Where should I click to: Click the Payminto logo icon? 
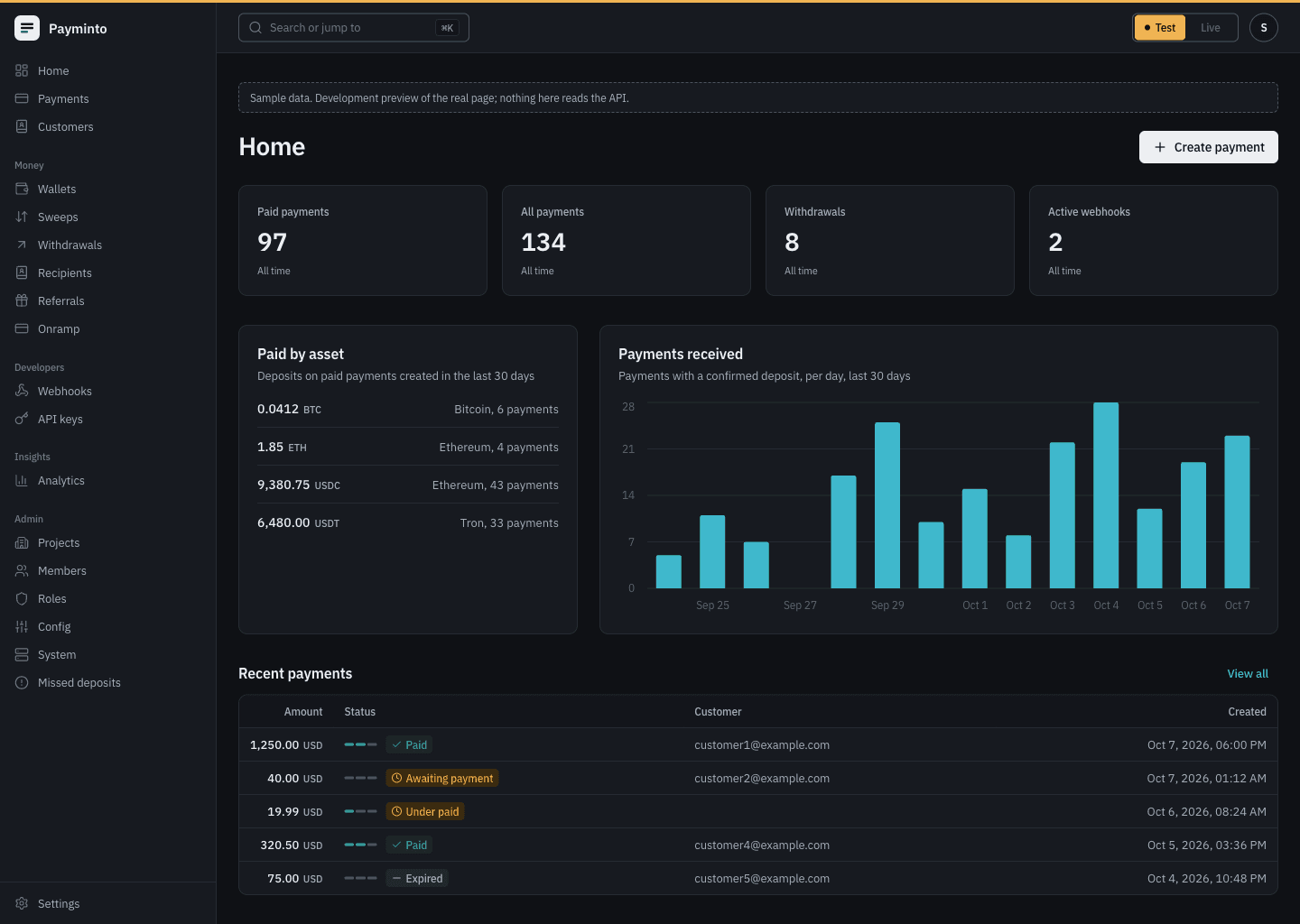(x=27, y=28)
